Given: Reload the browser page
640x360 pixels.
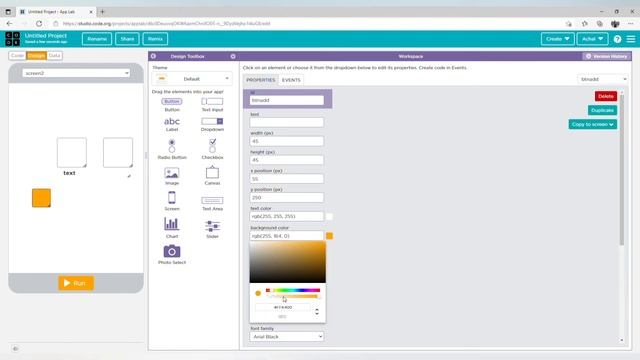Looking at the screenshot, I should pyautogui.click(x=39, y=24).
